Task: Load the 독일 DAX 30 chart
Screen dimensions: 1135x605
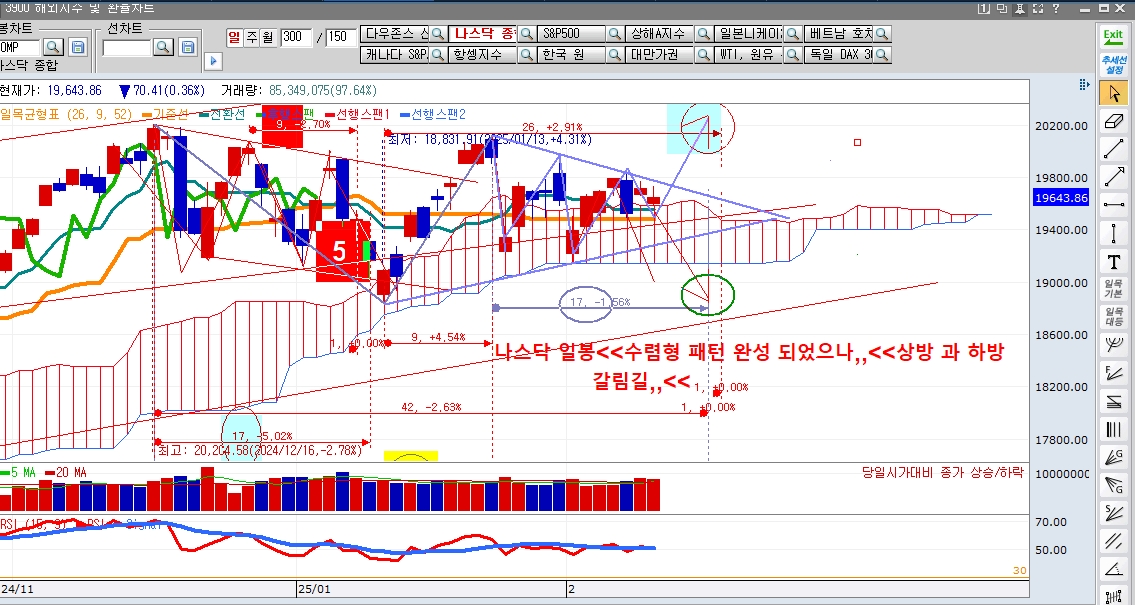Action: (838, 55)
